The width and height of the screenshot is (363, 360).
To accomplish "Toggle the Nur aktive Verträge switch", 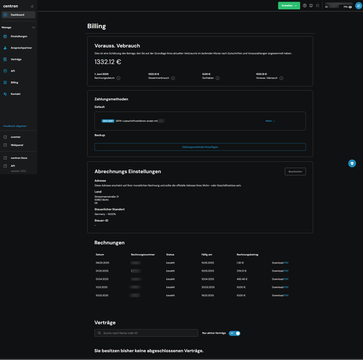I will 234,333.
